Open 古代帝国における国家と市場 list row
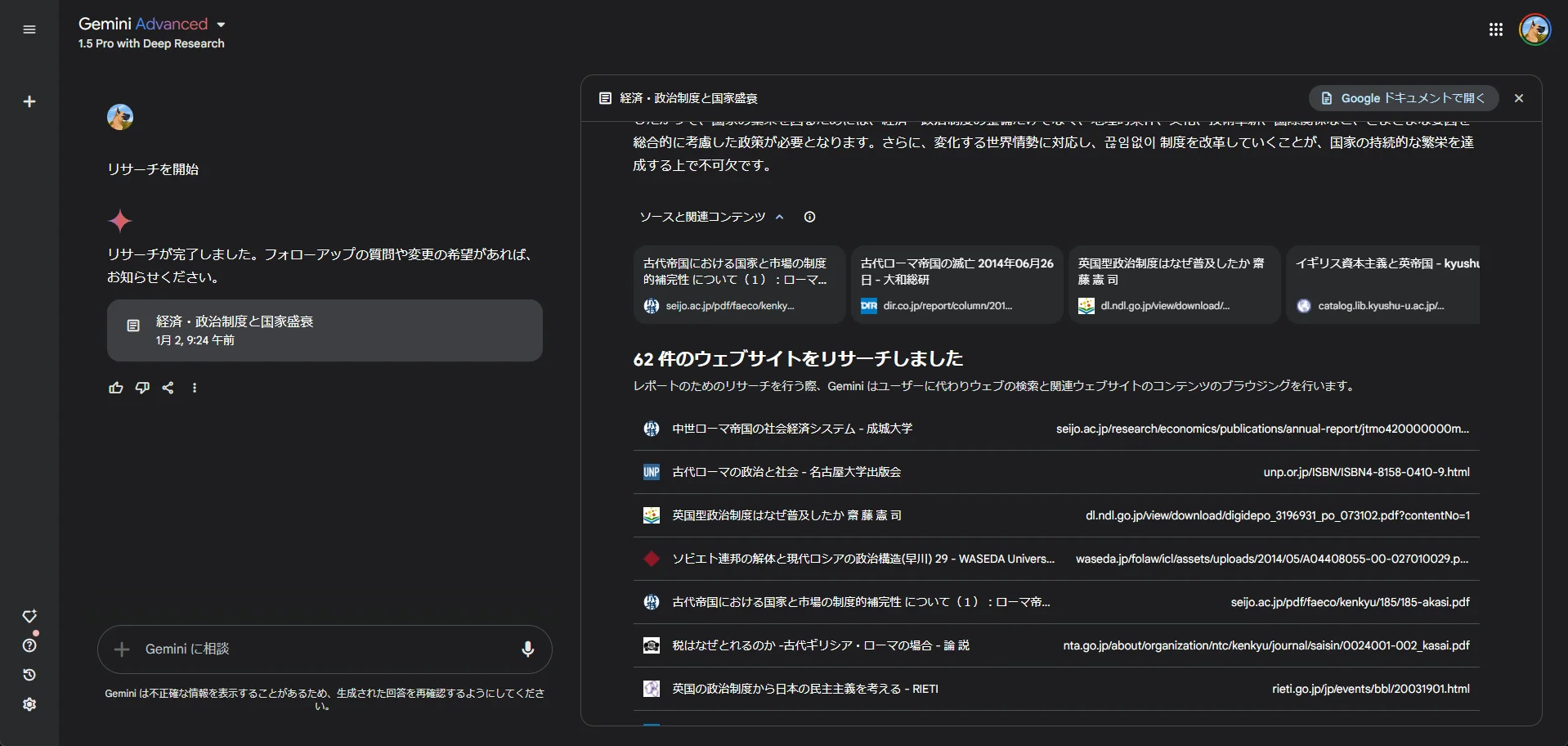This screenshot has width=1568, height=746. [x=1056, y=602]
